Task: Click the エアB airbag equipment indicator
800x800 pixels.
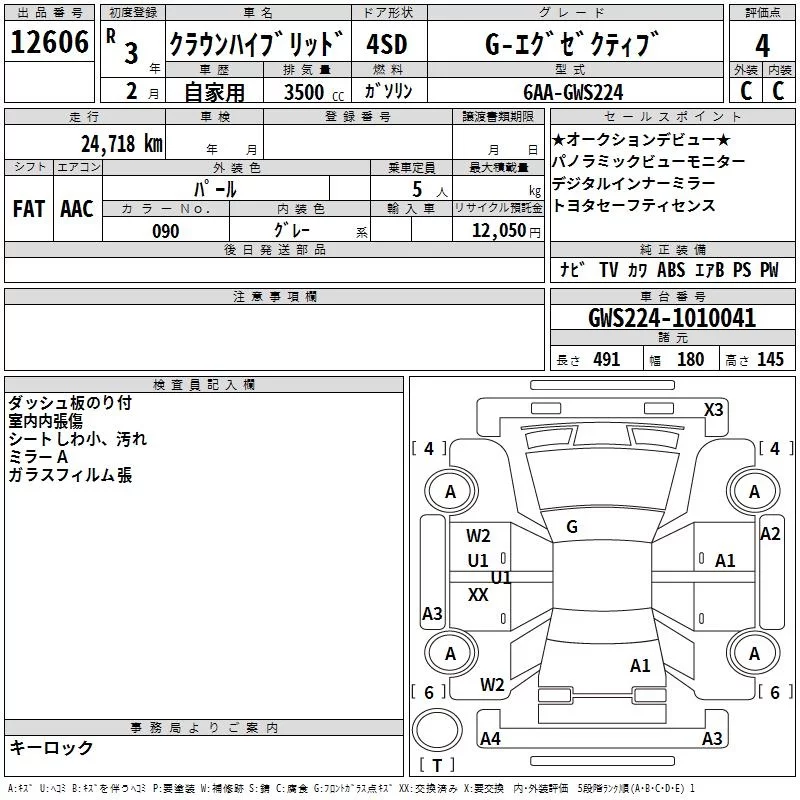Action: pyautogui.click(x=710, y=270)
